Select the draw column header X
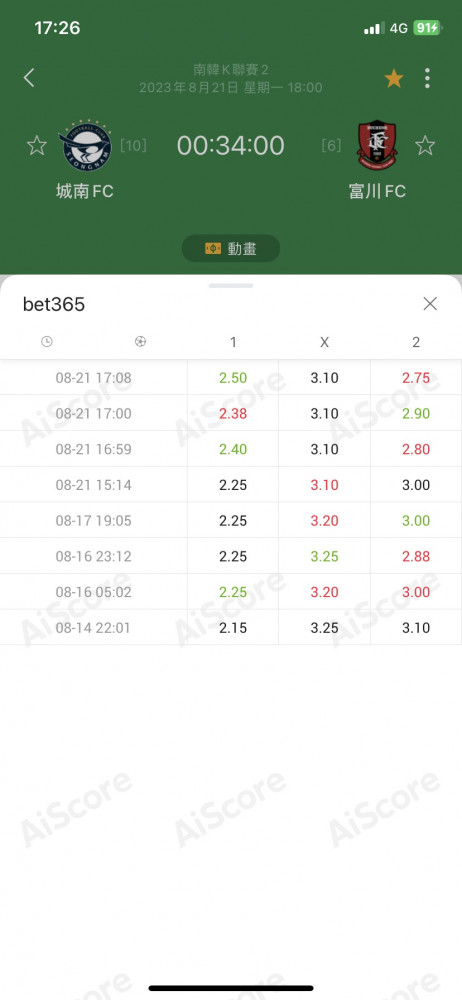The height and width of the screenshot is (1000, 462). pyautogui.click(x=324, y=342)
